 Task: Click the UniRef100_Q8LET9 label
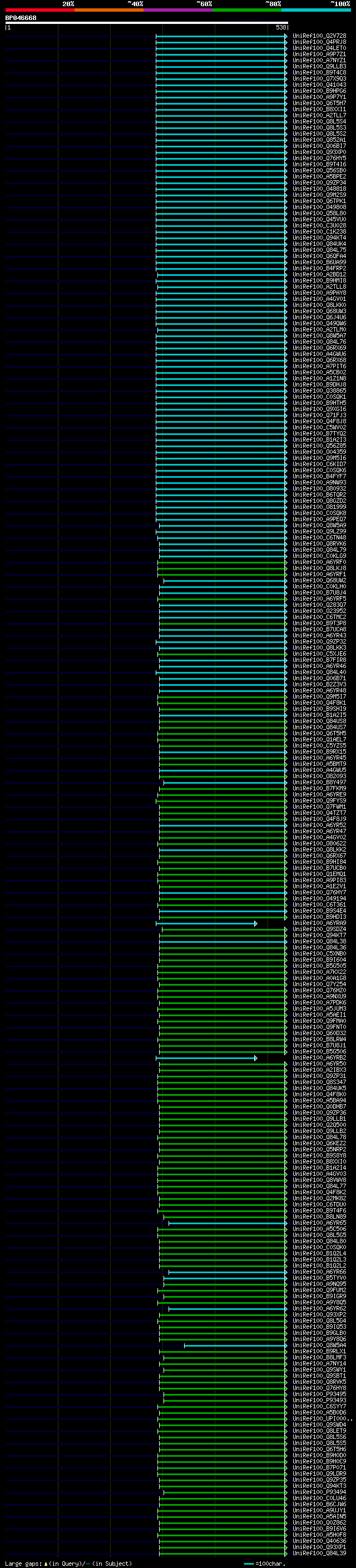(319, 1431)
